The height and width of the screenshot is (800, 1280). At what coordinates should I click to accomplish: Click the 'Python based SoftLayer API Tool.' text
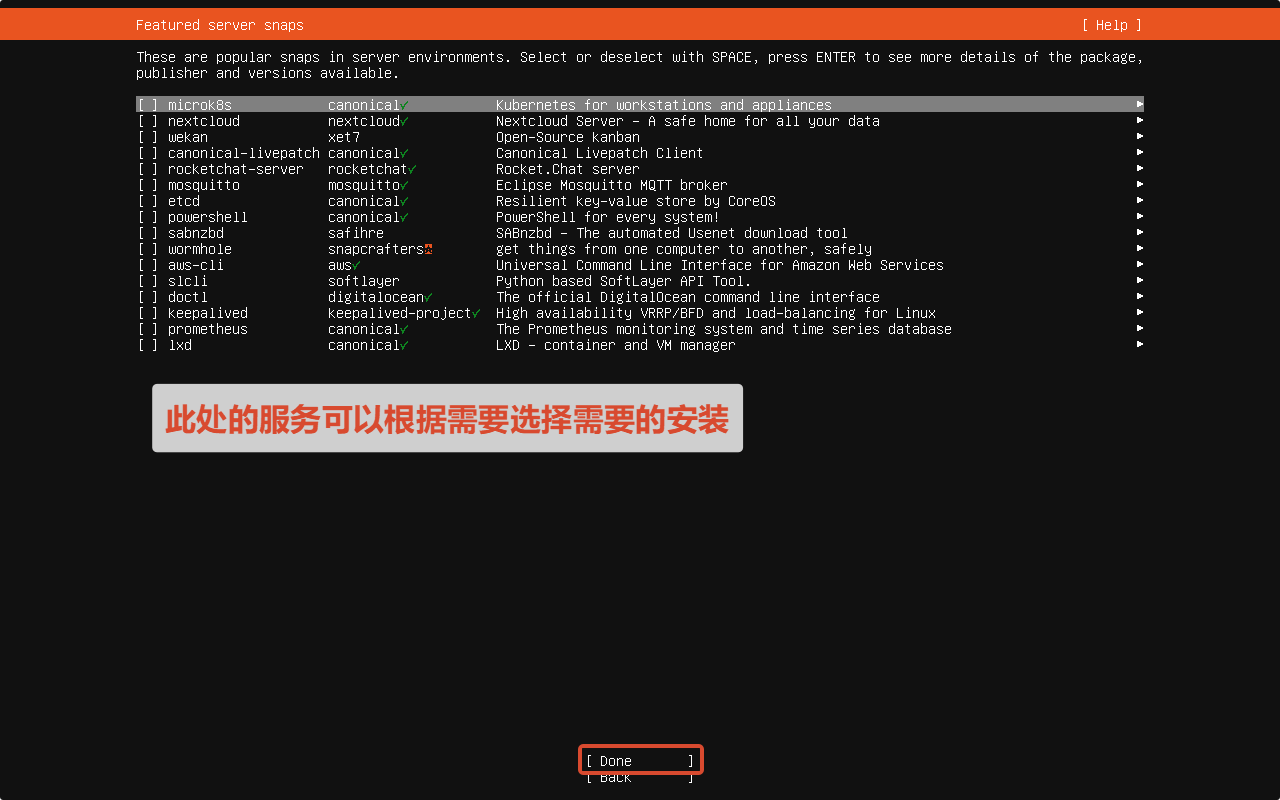click(624, 281)
